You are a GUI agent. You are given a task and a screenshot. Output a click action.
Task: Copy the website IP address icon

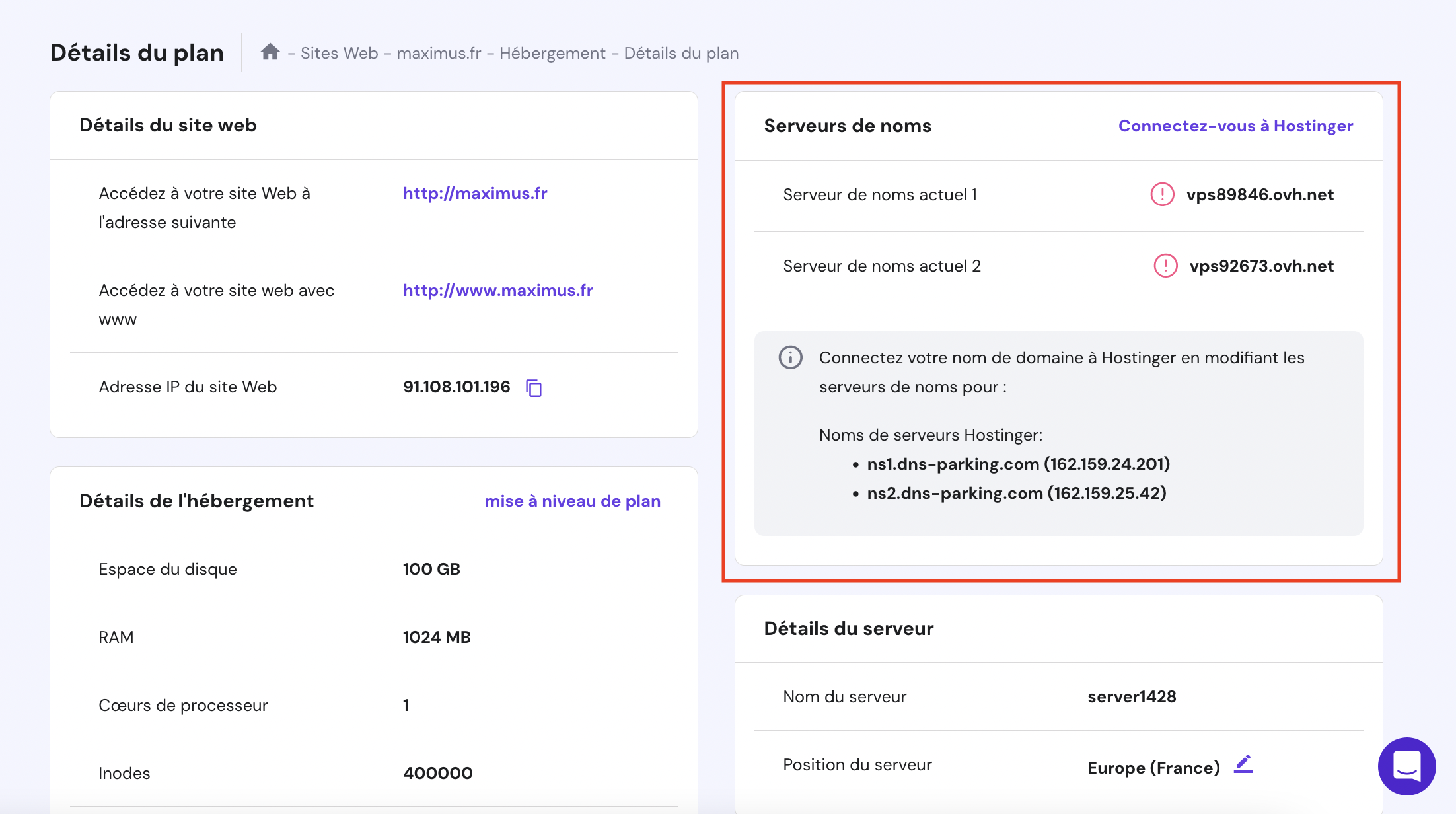pyautogui.click(x=534, y=388)
